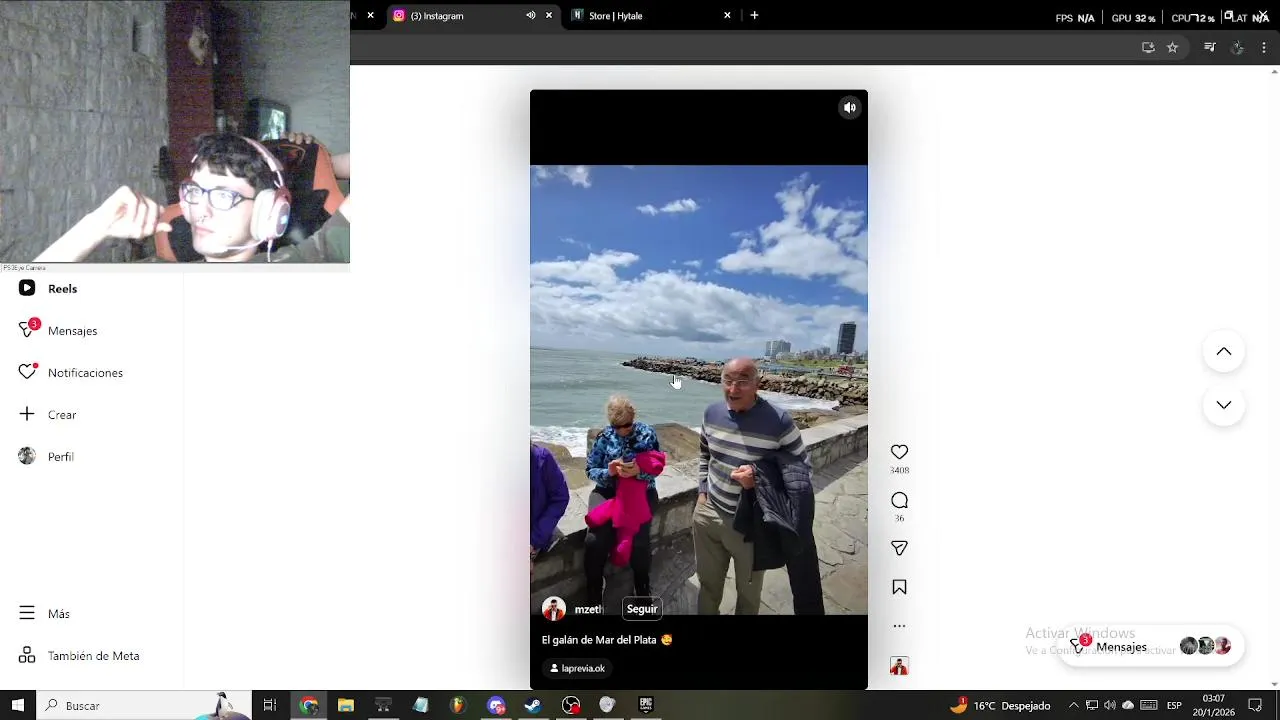Open Task View in the taskbar

click(x=270, y=705)
